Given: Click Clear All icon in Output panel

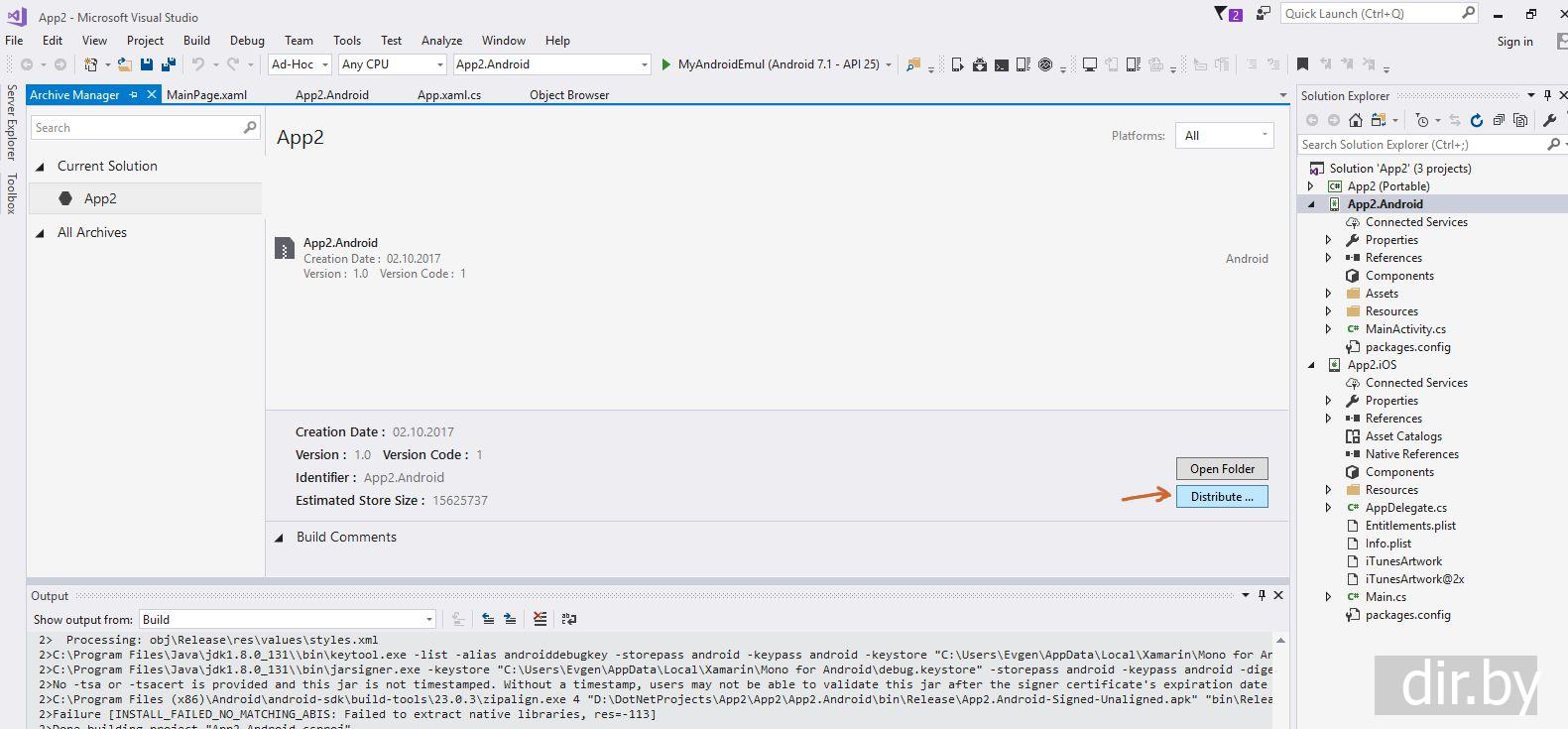Looking at the screenshot, I should pos(540,619).
